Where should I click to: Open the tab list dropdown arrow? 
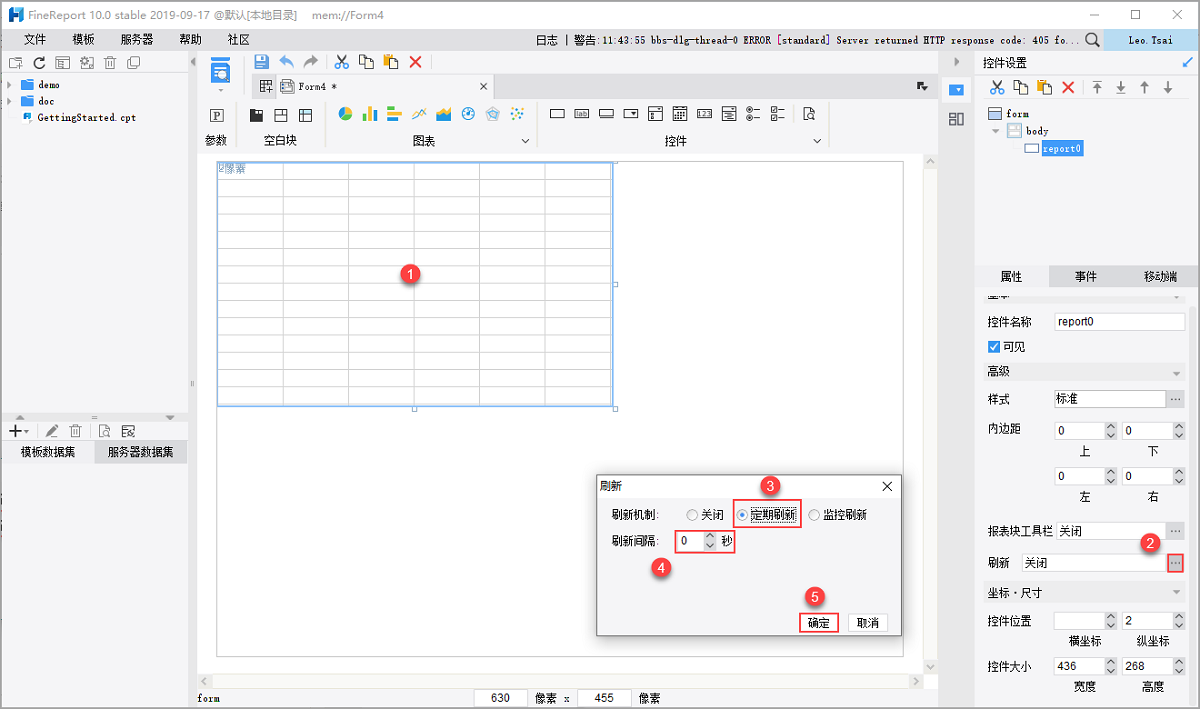coord(921,87)
